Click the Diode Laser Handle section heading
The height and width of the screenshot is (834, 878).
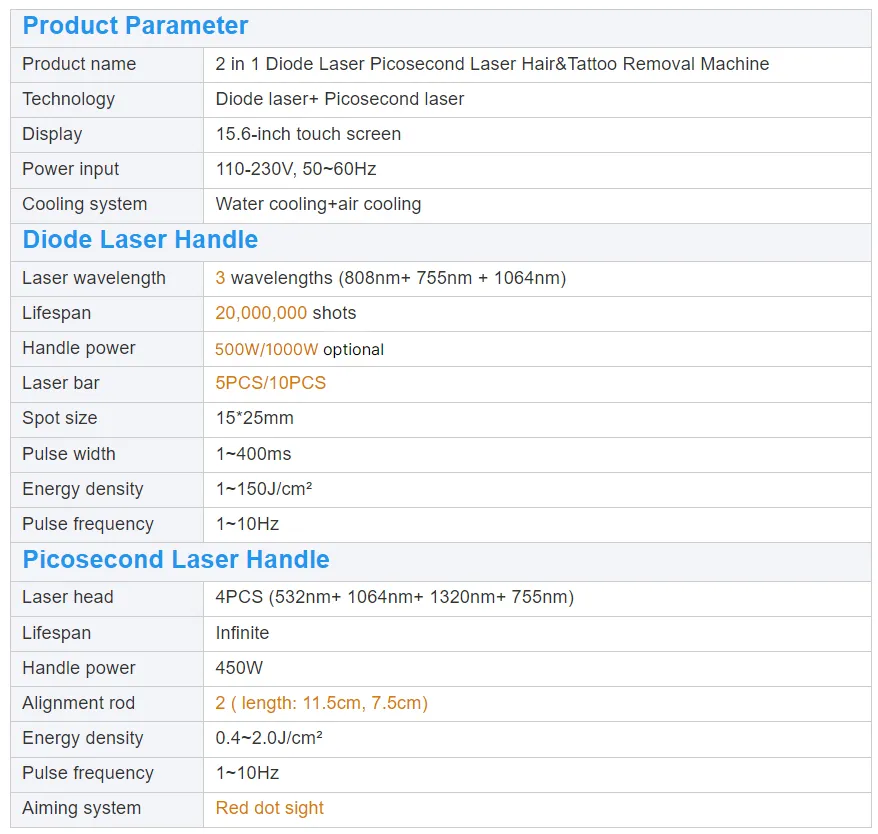(x=140, y=240)
